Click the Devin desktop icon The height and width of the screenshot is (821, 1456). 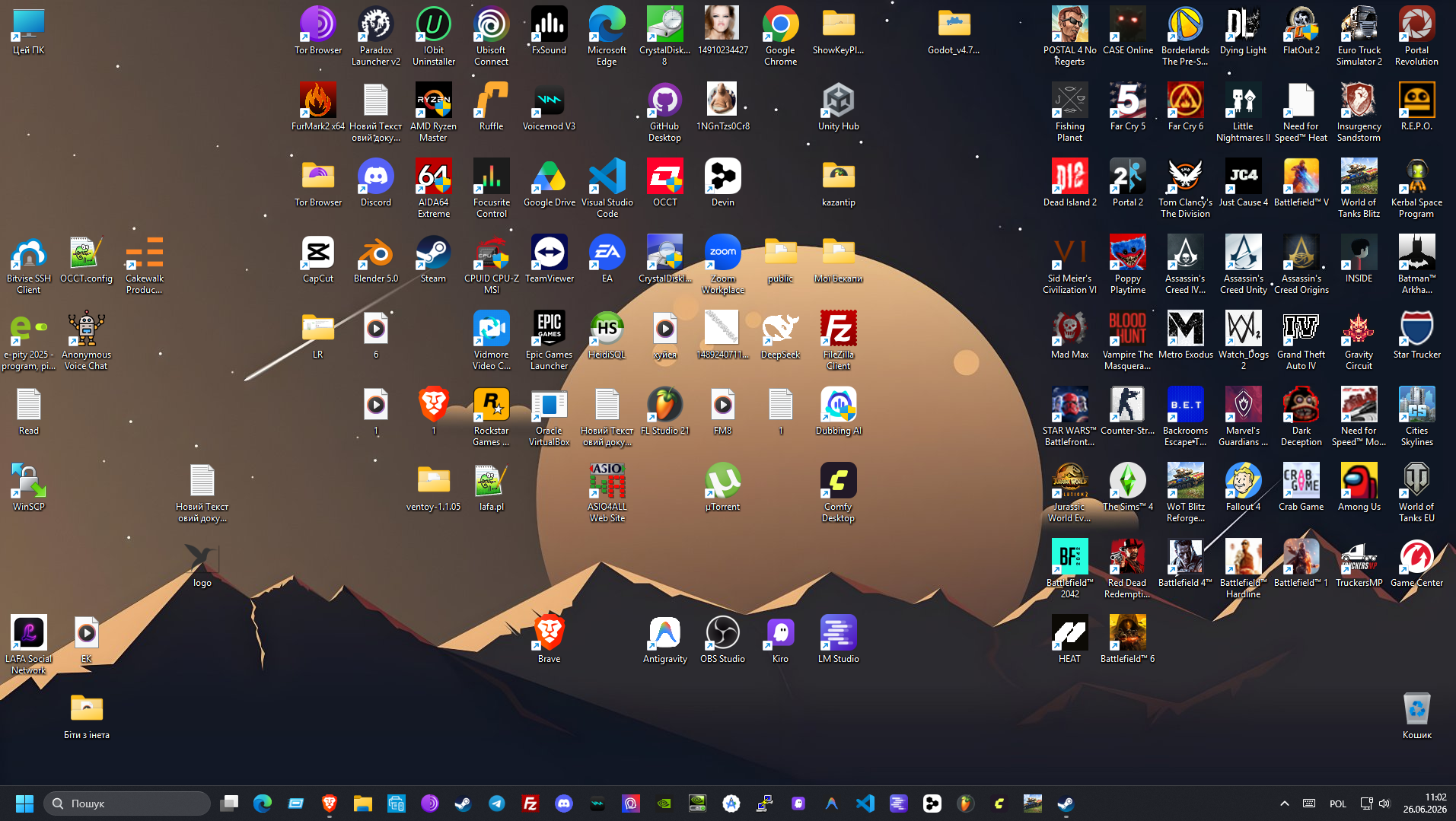pyautogui.click(x=723, y=183)
